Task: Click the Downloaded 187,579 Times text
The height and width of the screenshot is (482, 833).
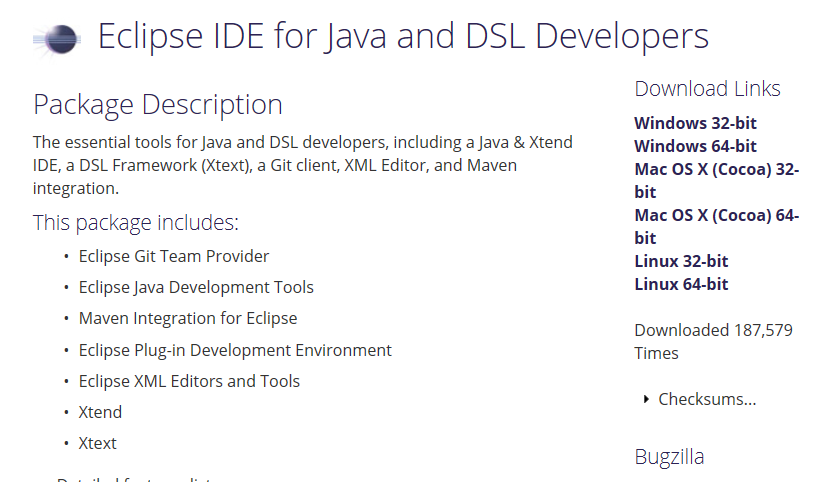Action: click(713, 341)
